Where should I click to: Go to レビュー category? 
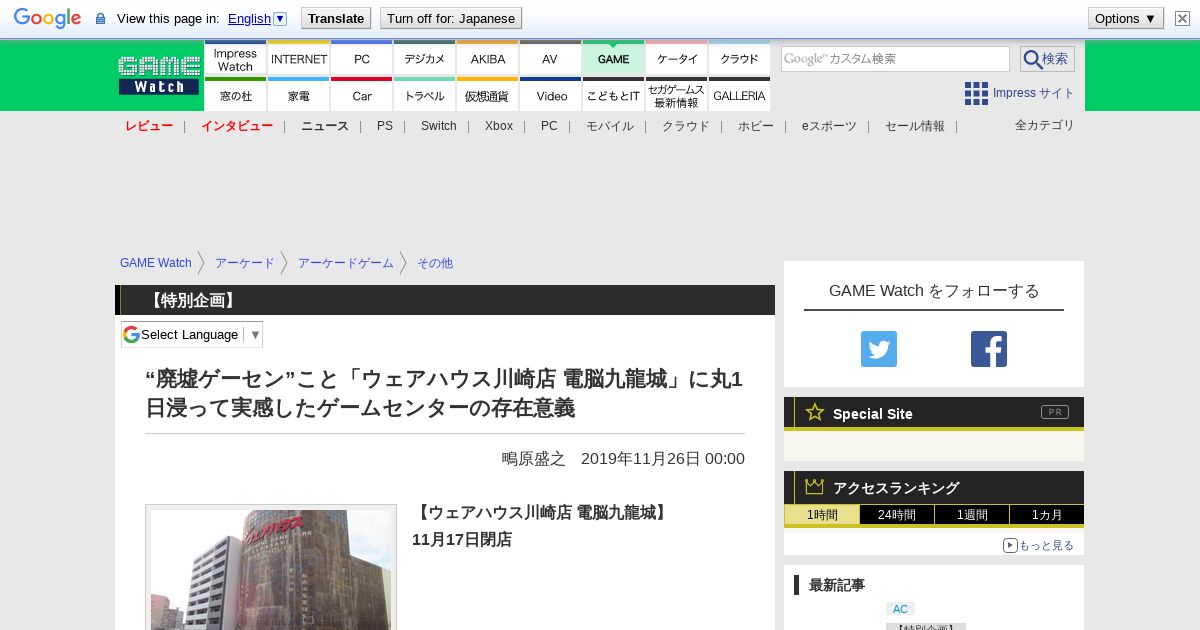(x=149, y=126)
